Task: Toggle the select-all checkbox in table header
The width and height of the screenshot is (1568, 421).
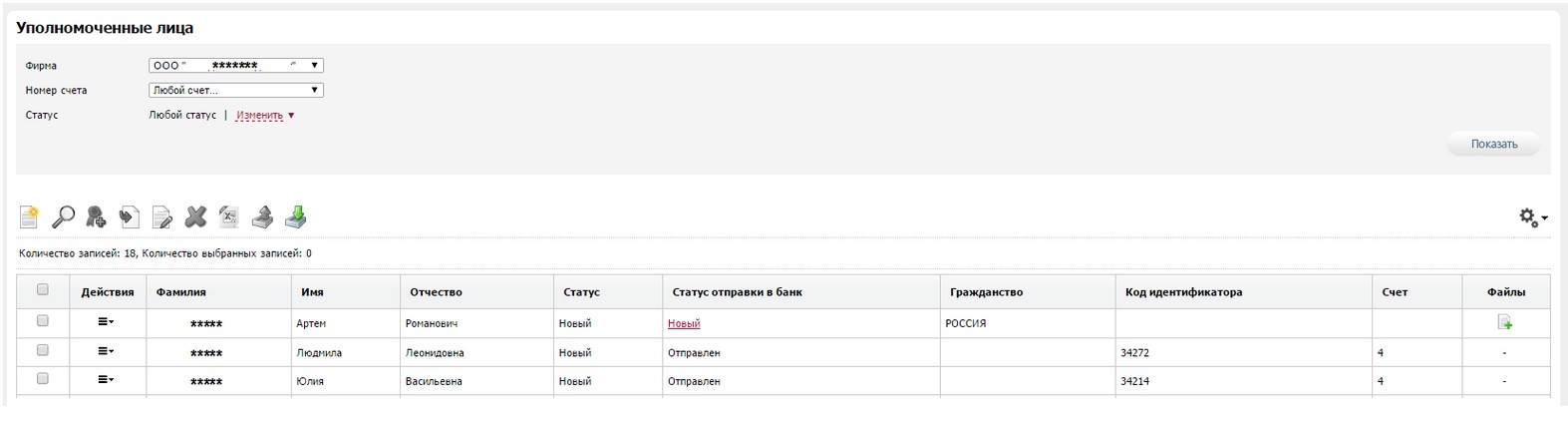Action: click(x=43, y=290)
